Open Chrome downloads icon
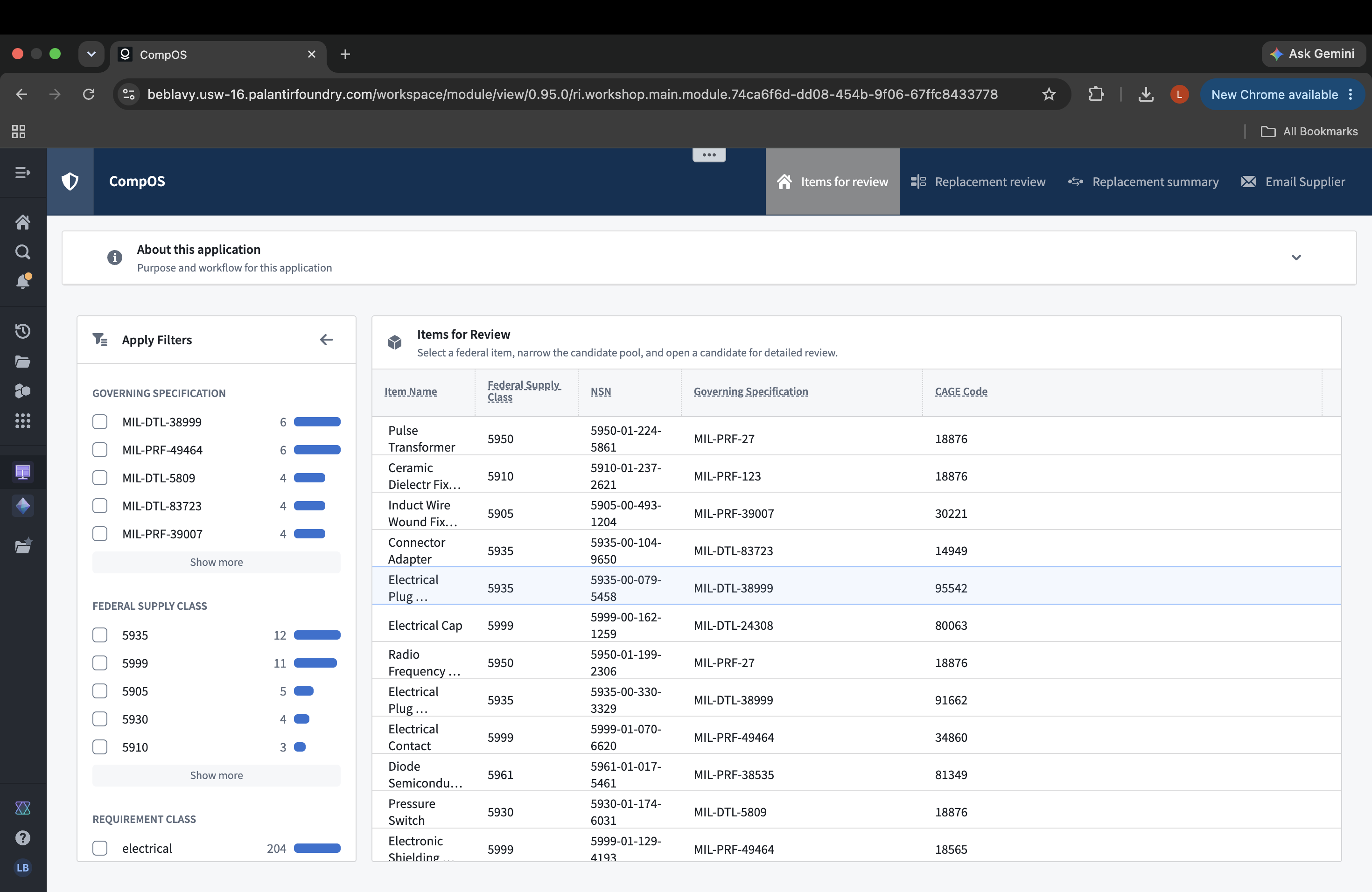This screenshot has height=892, width=1372. [1146, 94]
